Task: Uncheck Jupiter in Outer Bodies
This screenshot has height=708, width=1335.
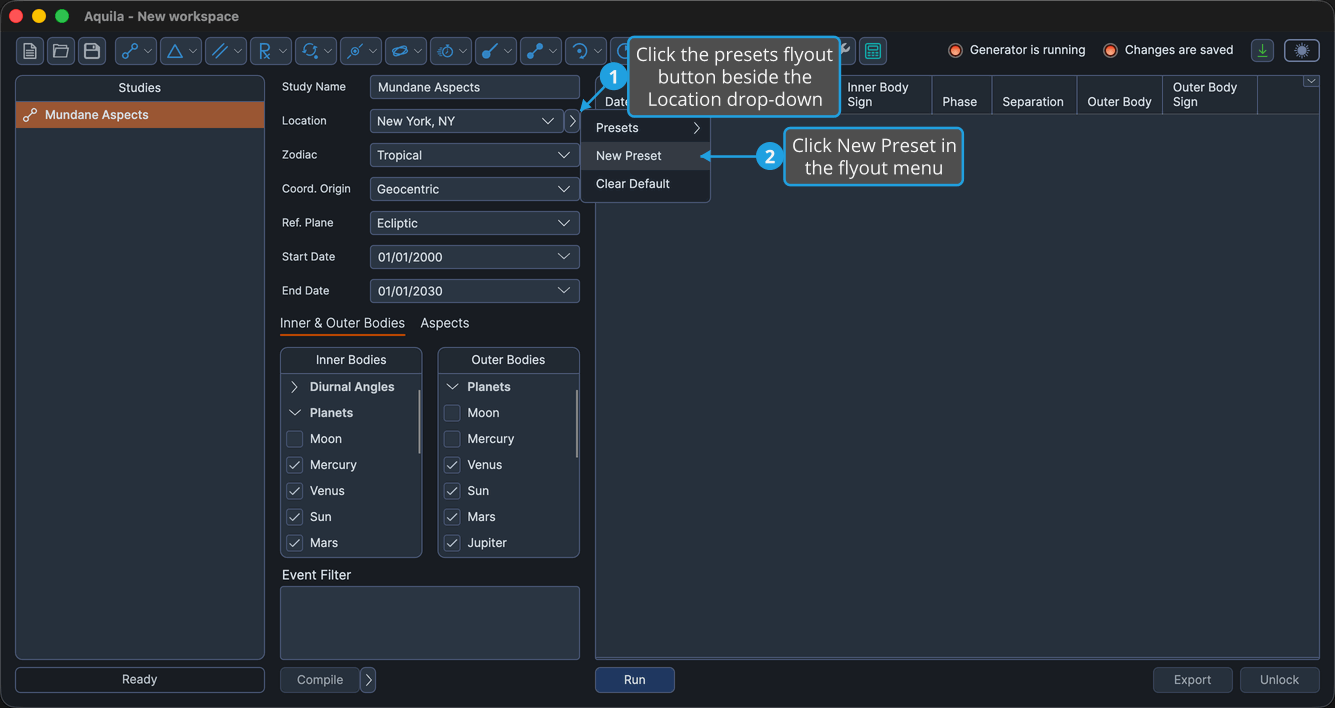Action: (452, 543)
